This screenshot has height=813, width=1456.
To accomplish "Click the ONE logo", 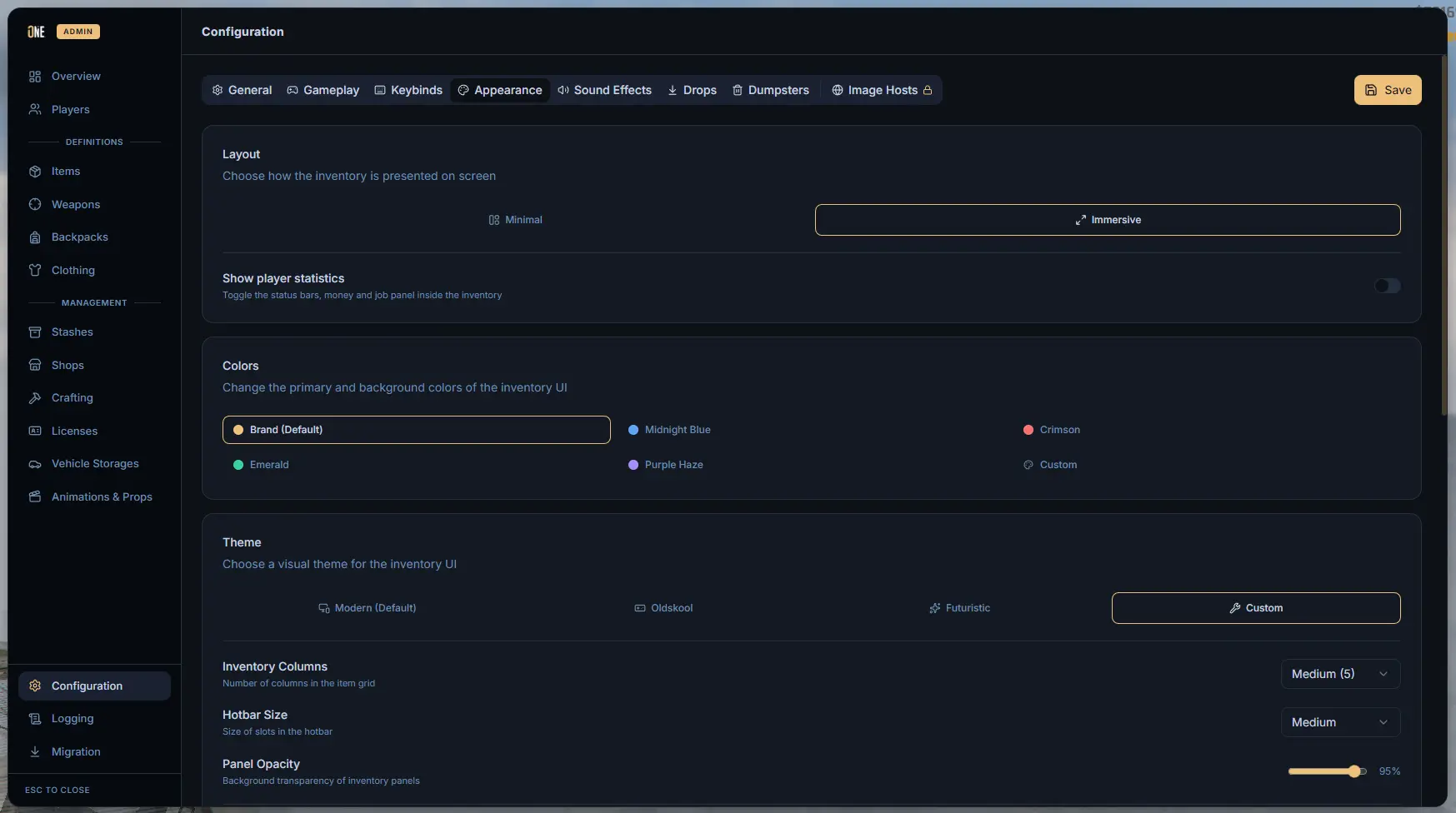I will (36, 32).
